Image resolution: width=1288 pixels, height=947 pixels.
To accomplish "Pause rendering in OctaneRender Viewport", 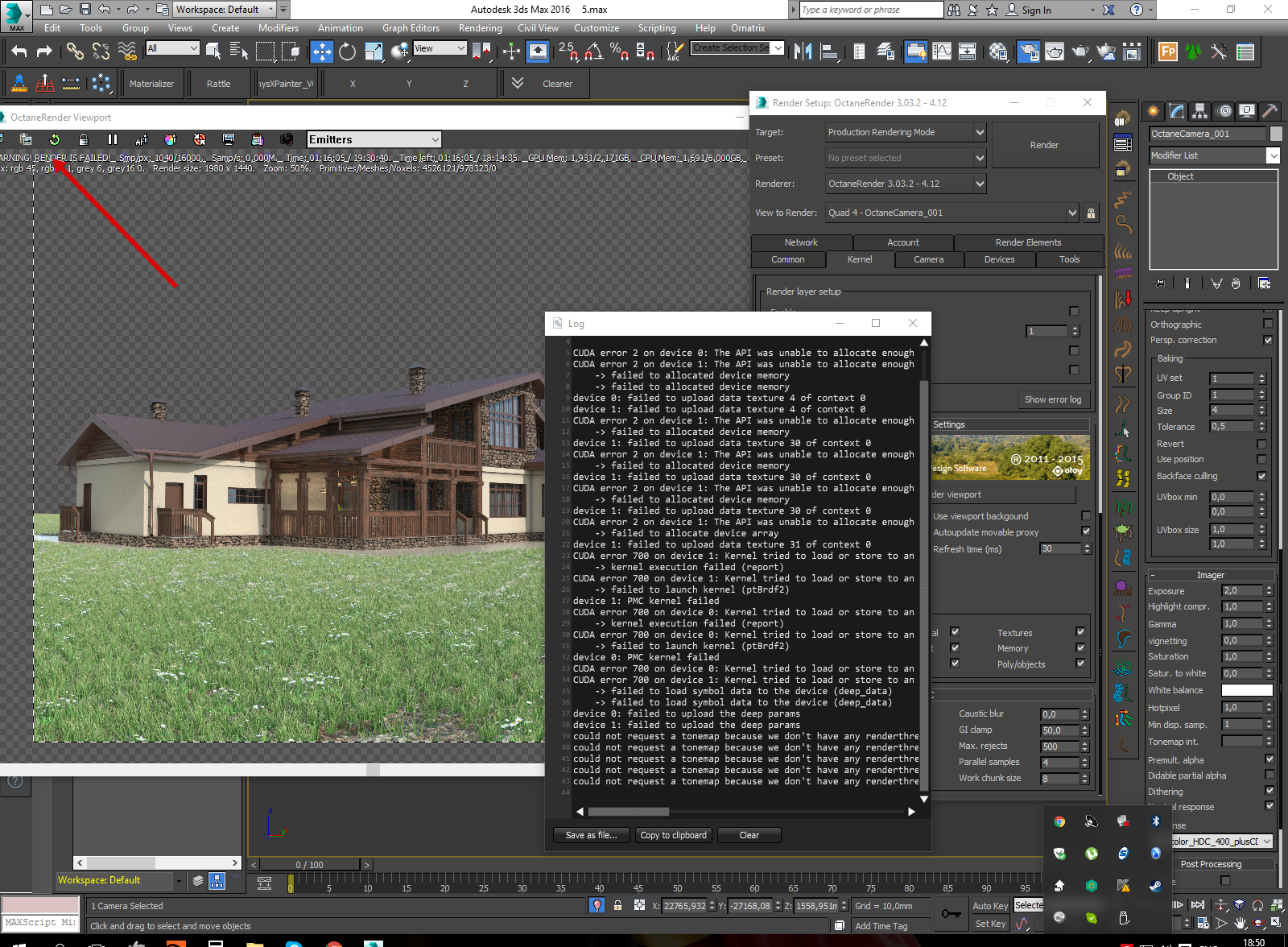I will coord(113,139).
